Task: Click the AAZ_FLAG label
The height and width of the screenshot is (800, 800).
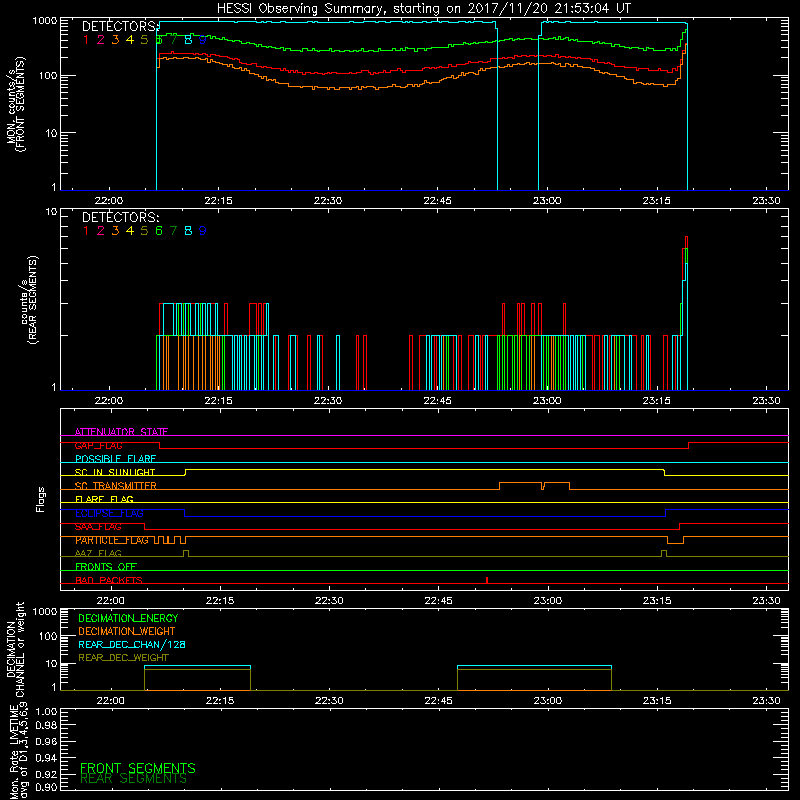Action: point(98,553)
